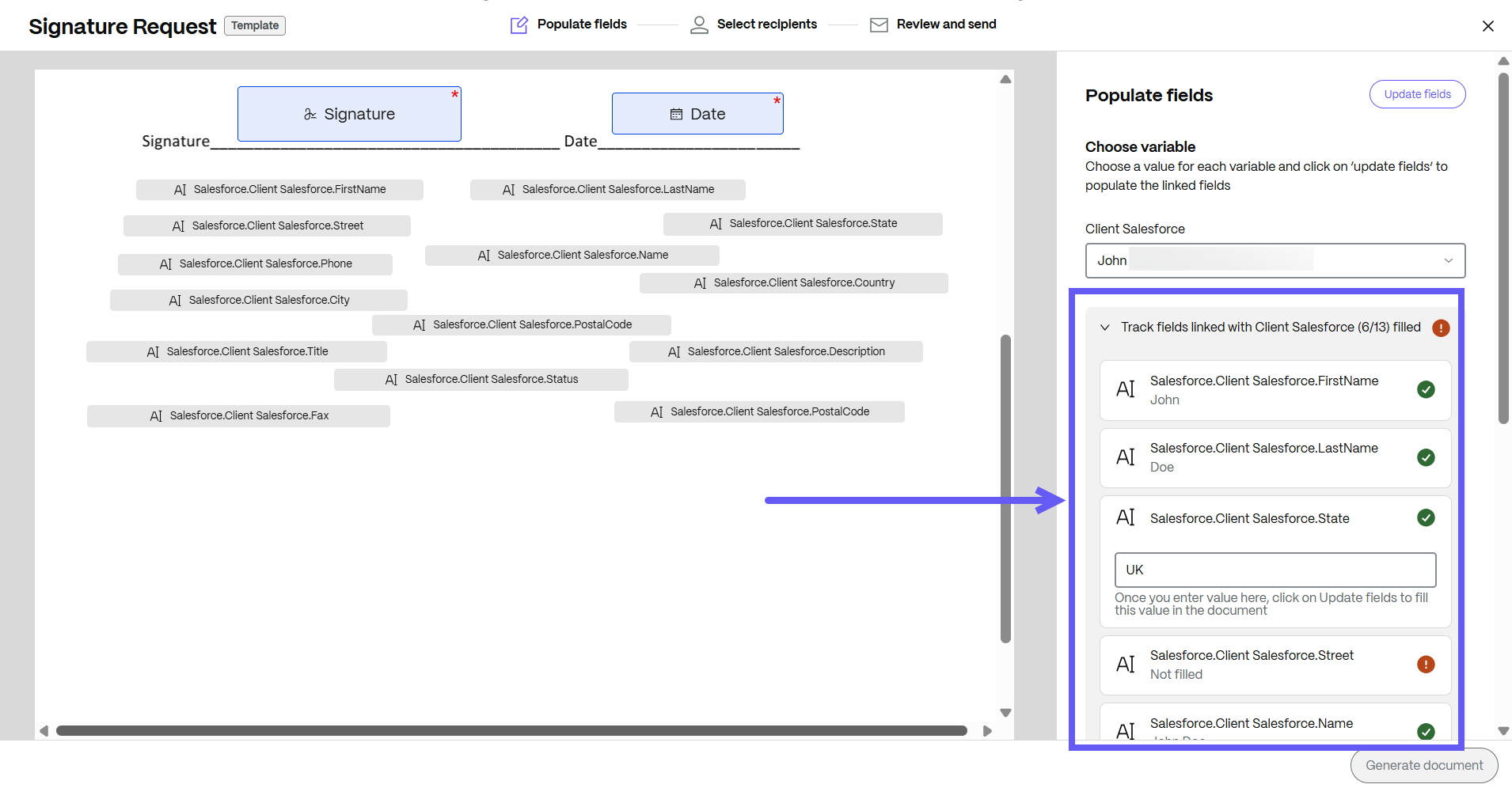Click the Template badge
Screen dimensions: 1512x788
point(255,25)
